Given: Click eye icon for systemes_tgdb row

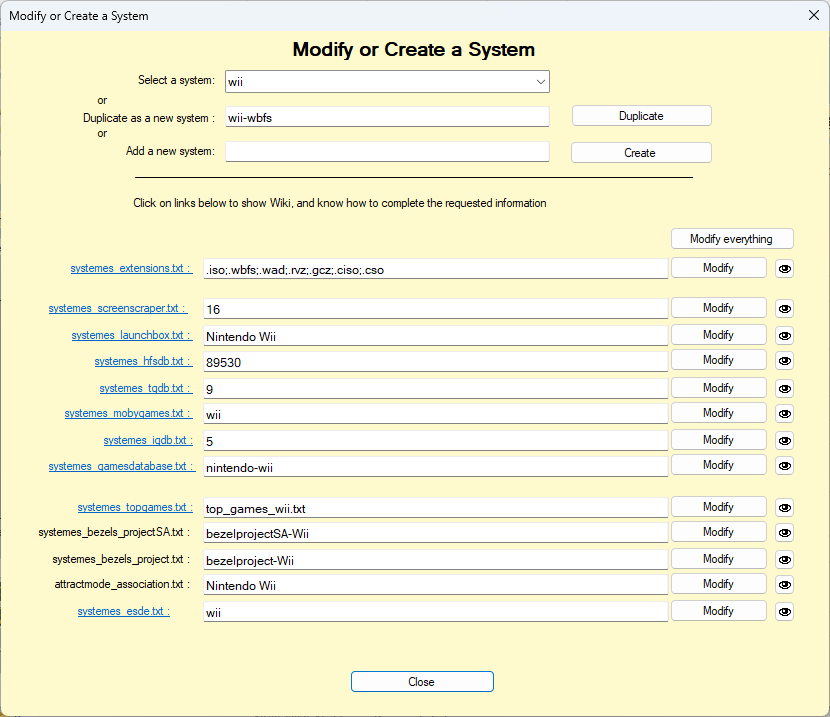Looking at the screenshot, I should (x=784, y=388).
